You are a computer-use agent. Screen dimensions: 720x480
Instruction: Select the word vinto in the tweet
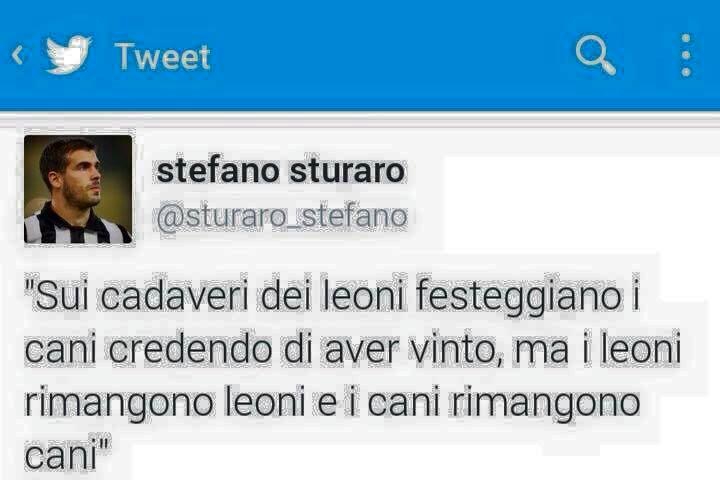click(x=457, y=350)
